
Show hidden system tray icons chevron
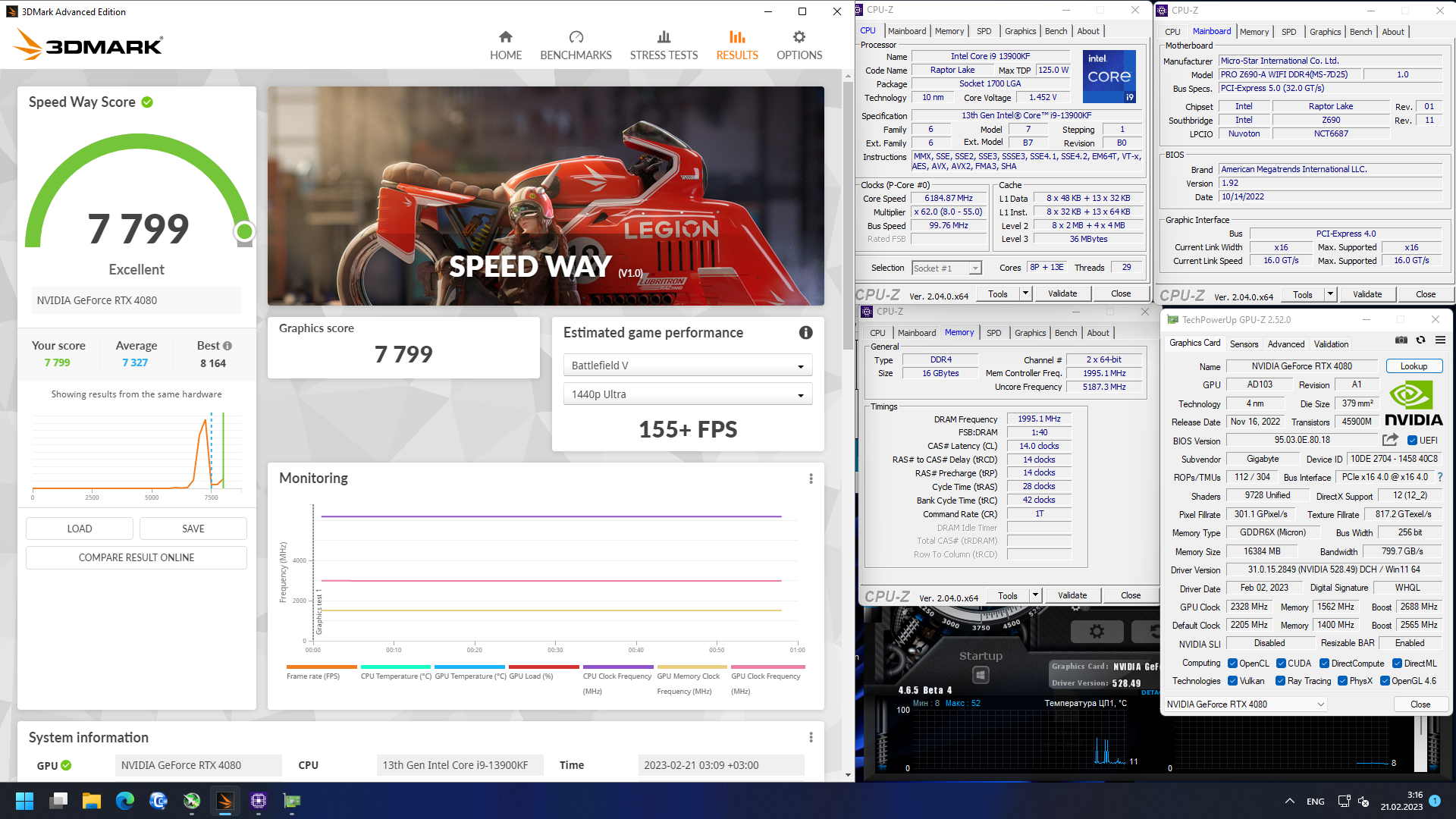click(x=1289, y=801)
